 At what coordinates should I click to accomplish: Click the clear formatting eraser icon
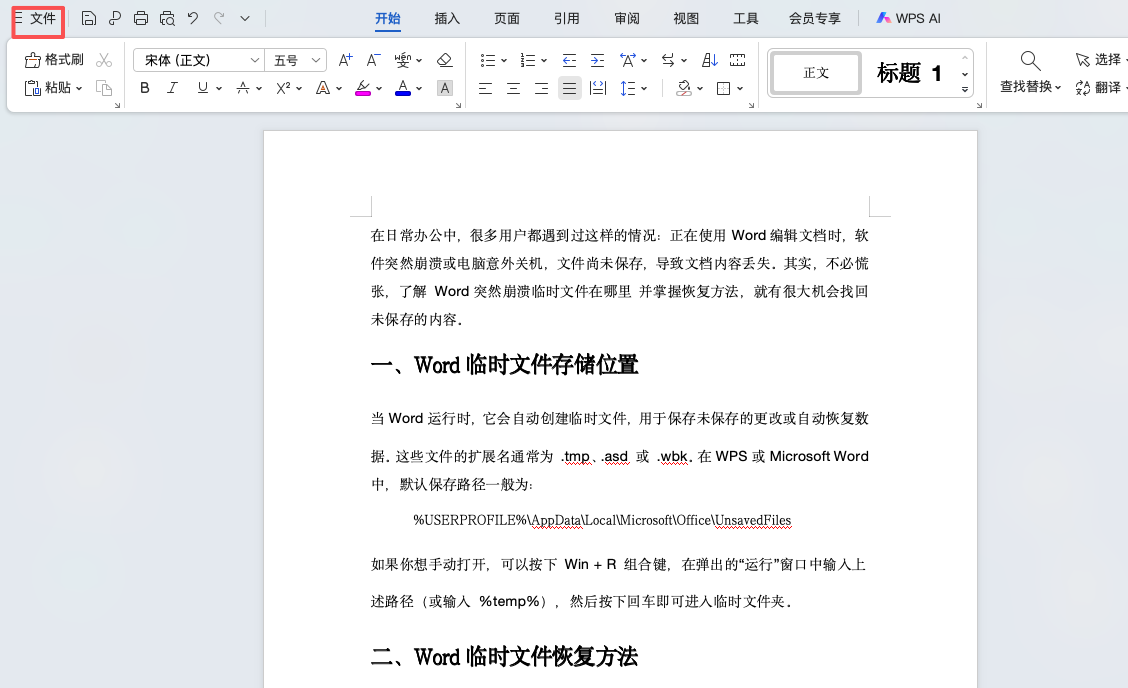coord(445,60)
